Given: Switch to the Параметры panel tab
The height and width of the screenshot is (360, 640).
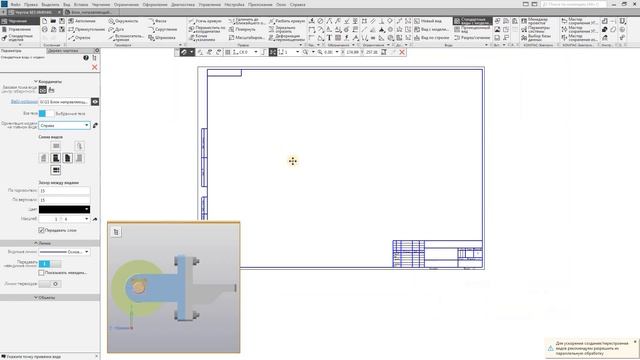Looking at the screenshot, I should coord(11,51).
